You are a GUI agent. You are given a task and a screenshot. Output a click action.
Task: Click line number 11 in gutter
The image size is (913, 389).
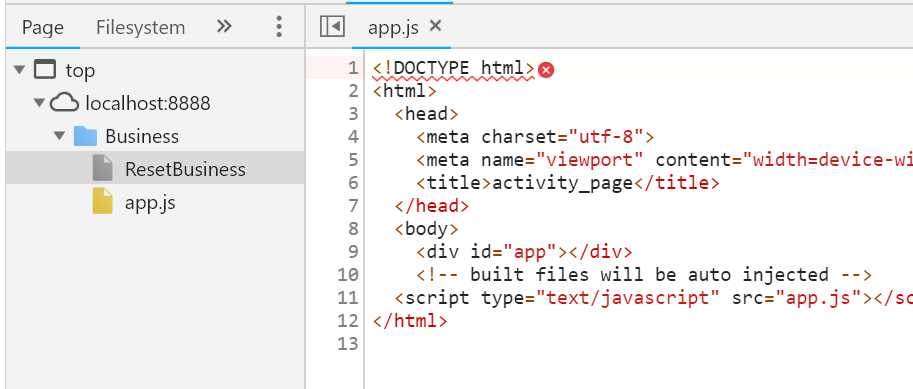point(348,298)
